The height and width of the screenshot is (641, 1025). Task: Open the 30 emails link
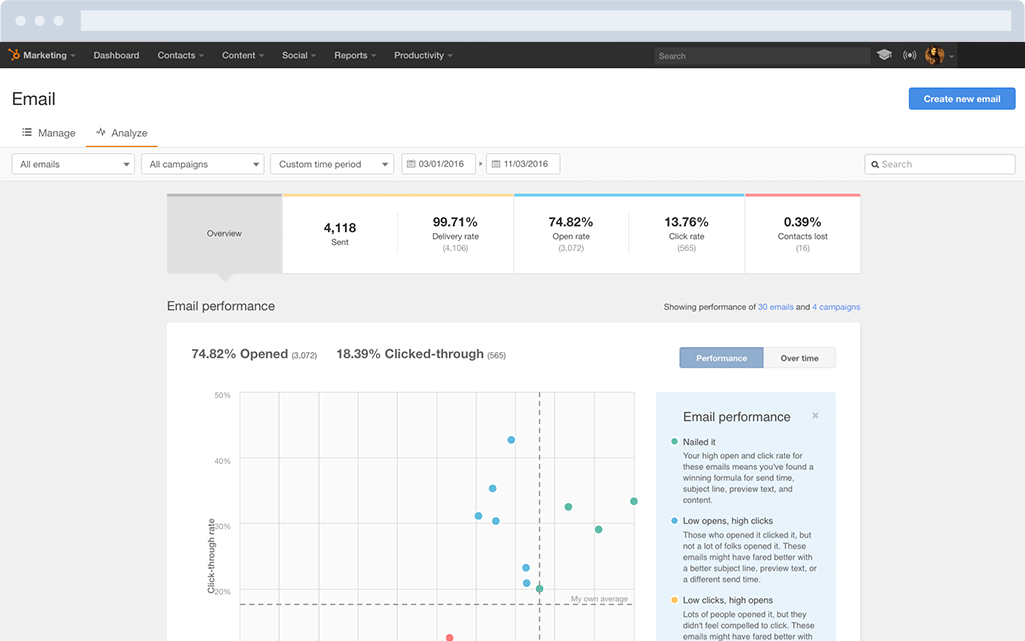coord(775,307)
